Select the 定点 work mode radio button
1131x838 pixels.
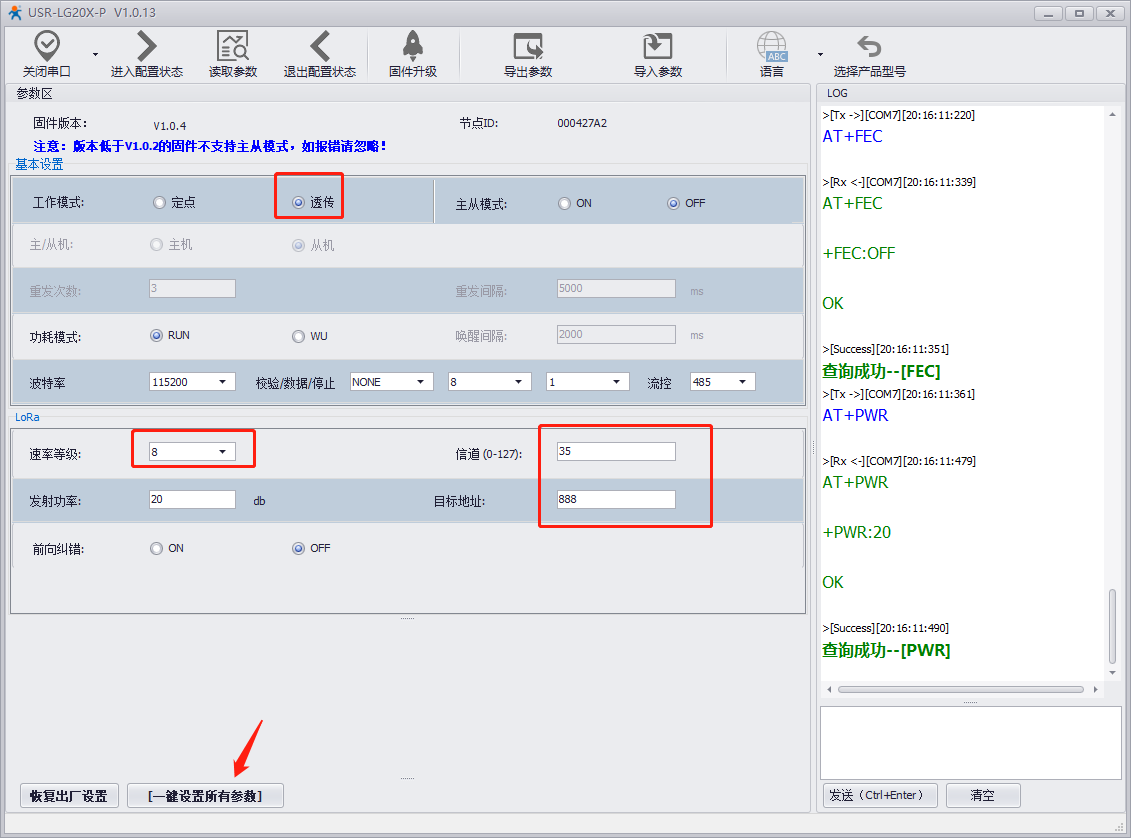tap(159, 203)
